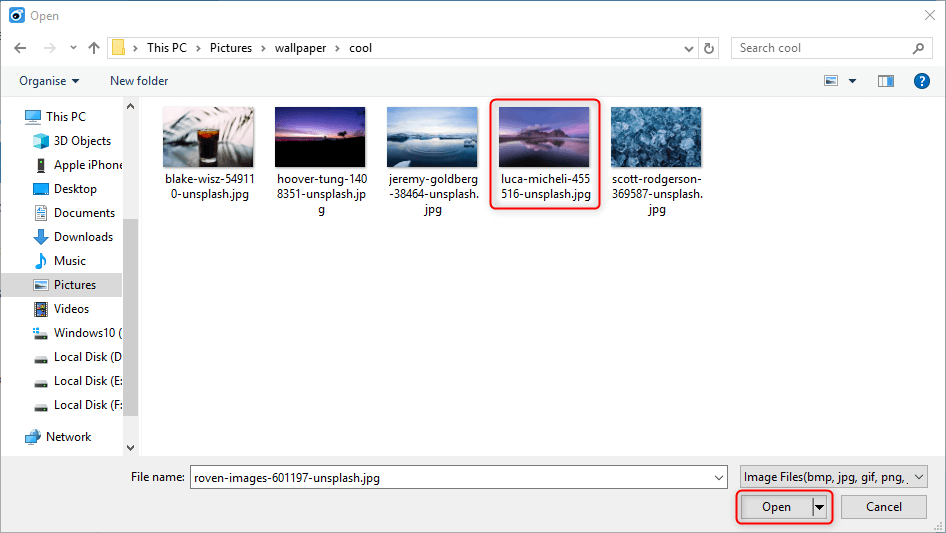
Task: Click 'cool' in the address path
Action: point(360,48)
